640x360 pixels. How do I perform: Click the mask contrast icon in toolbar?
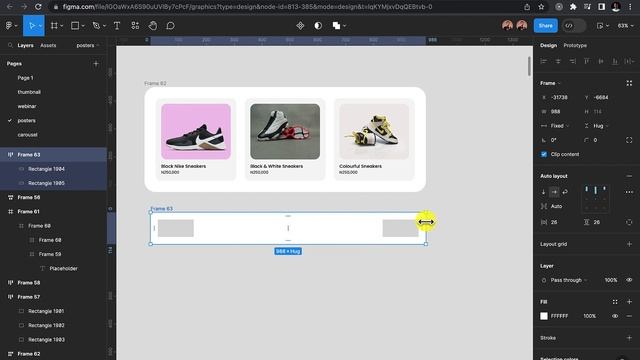click(318, 26)
